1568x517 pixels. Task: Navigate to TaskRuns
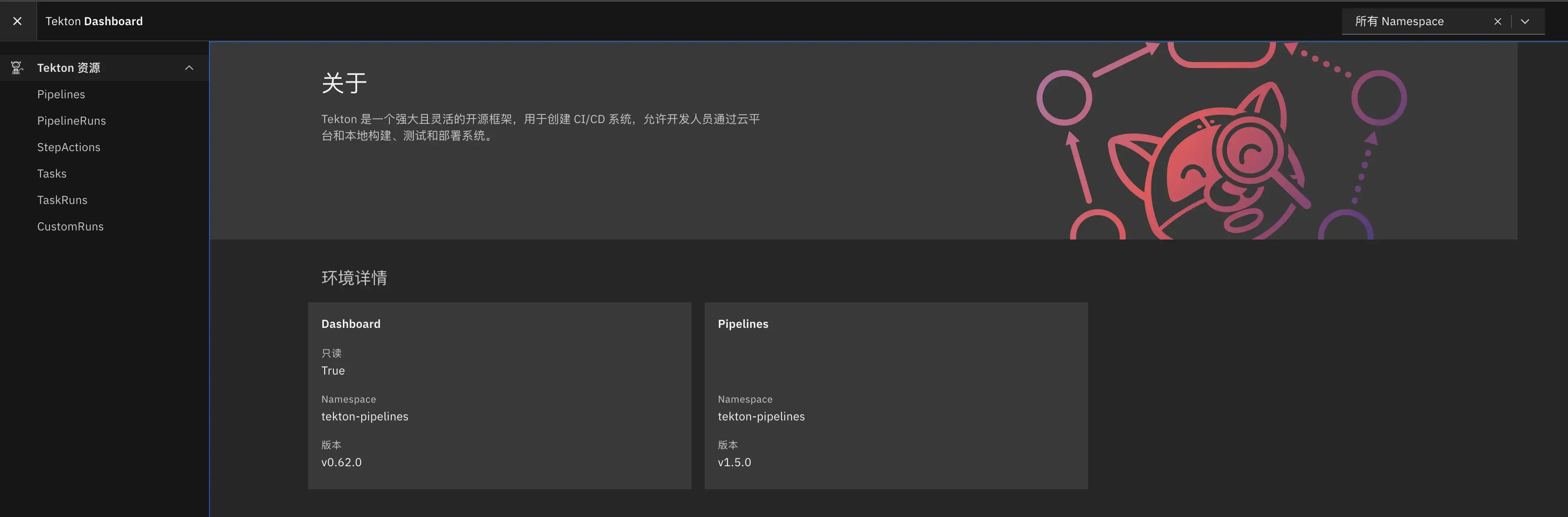pos(62,200)
